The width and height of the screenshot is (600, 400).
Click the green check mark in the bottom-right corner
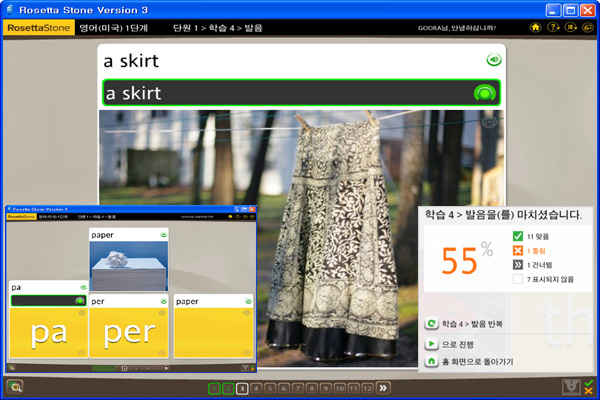589,383
